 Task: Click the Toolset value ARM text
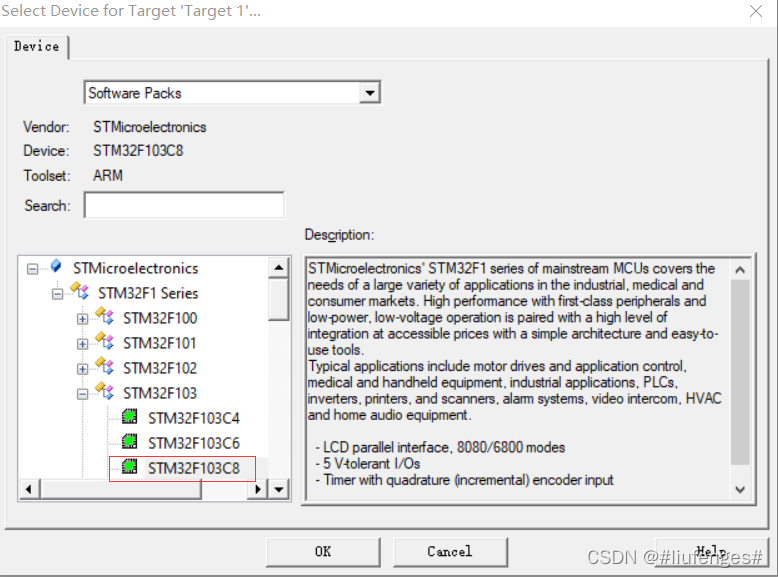coord(108,176)
